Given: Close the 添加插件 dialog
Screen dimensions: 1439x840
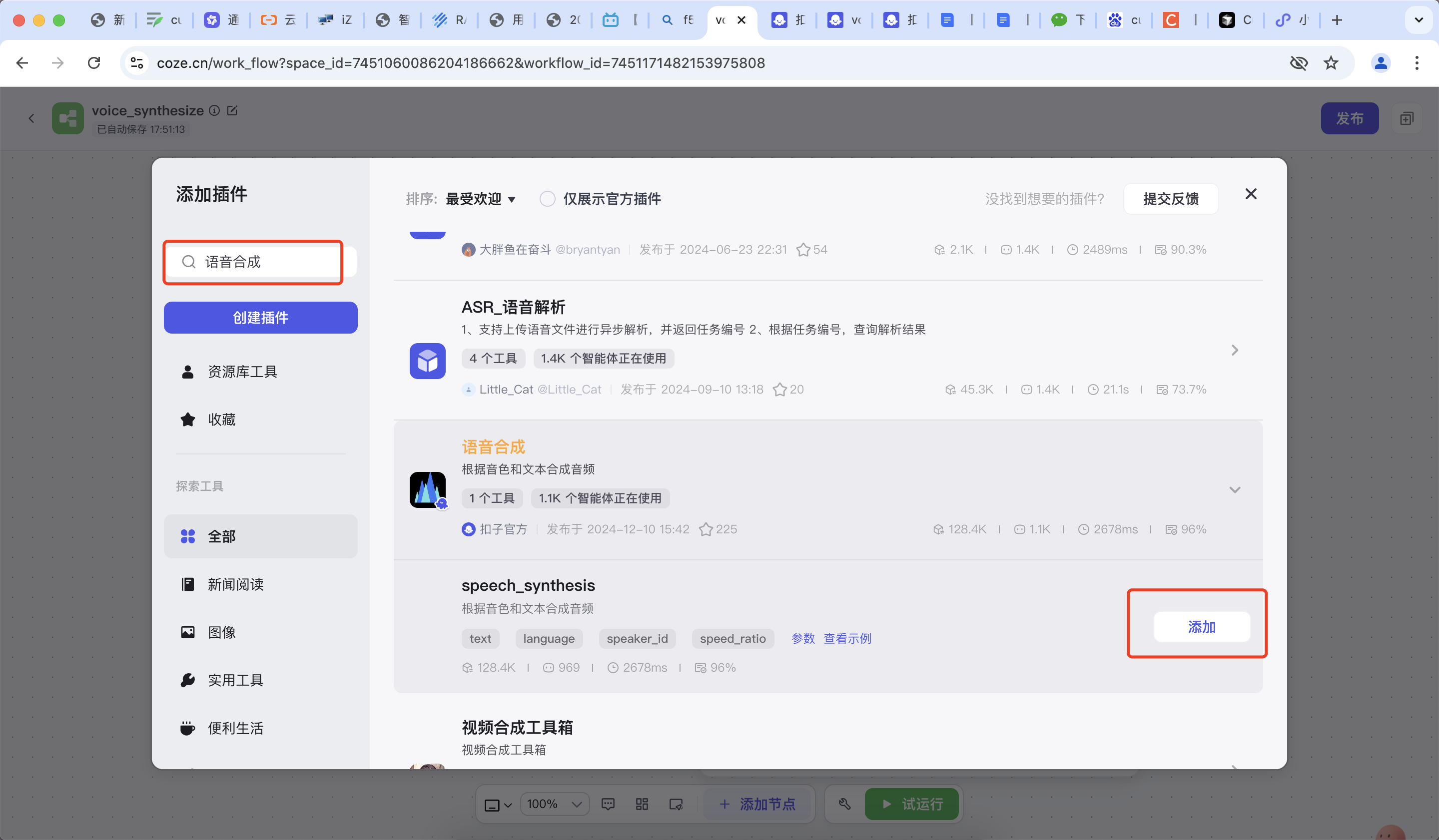Looking at the screenshot, I should tap(1251, 194).
